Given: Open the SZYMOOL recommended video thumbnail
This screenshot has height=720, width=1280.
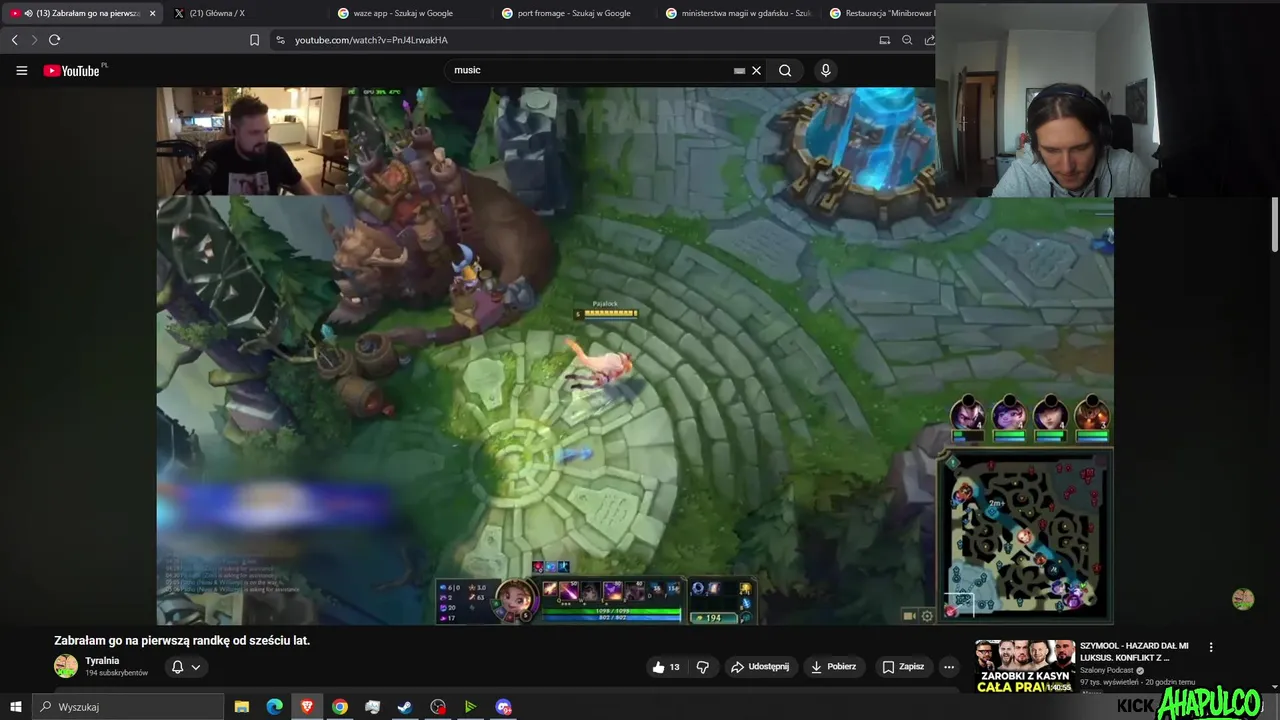Looking at the screenshot, I should [x=1025, y=667].
